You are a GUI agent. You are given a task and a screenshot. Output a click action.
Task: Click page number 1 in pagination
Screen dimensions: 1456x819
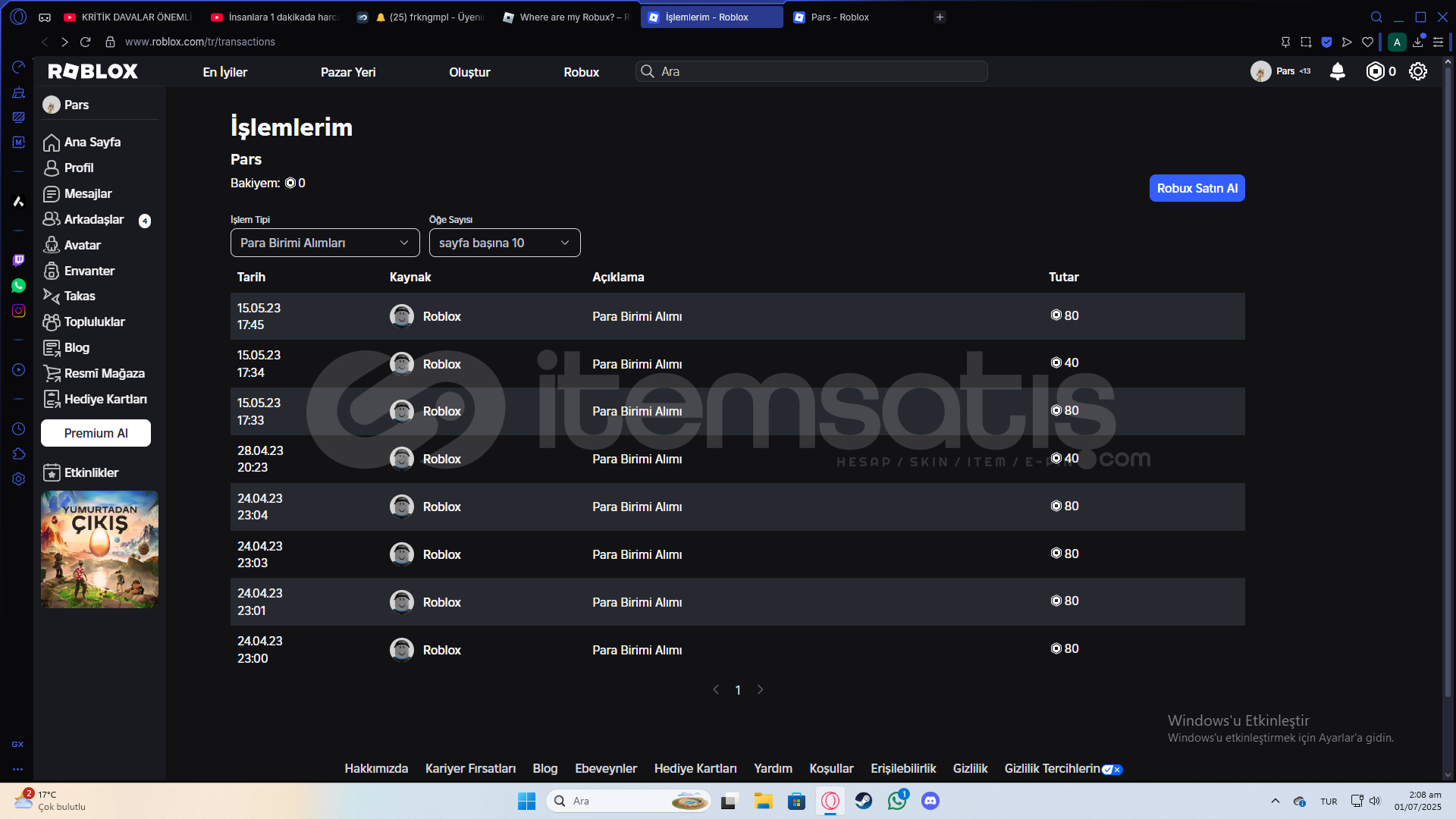coord(738,690)
